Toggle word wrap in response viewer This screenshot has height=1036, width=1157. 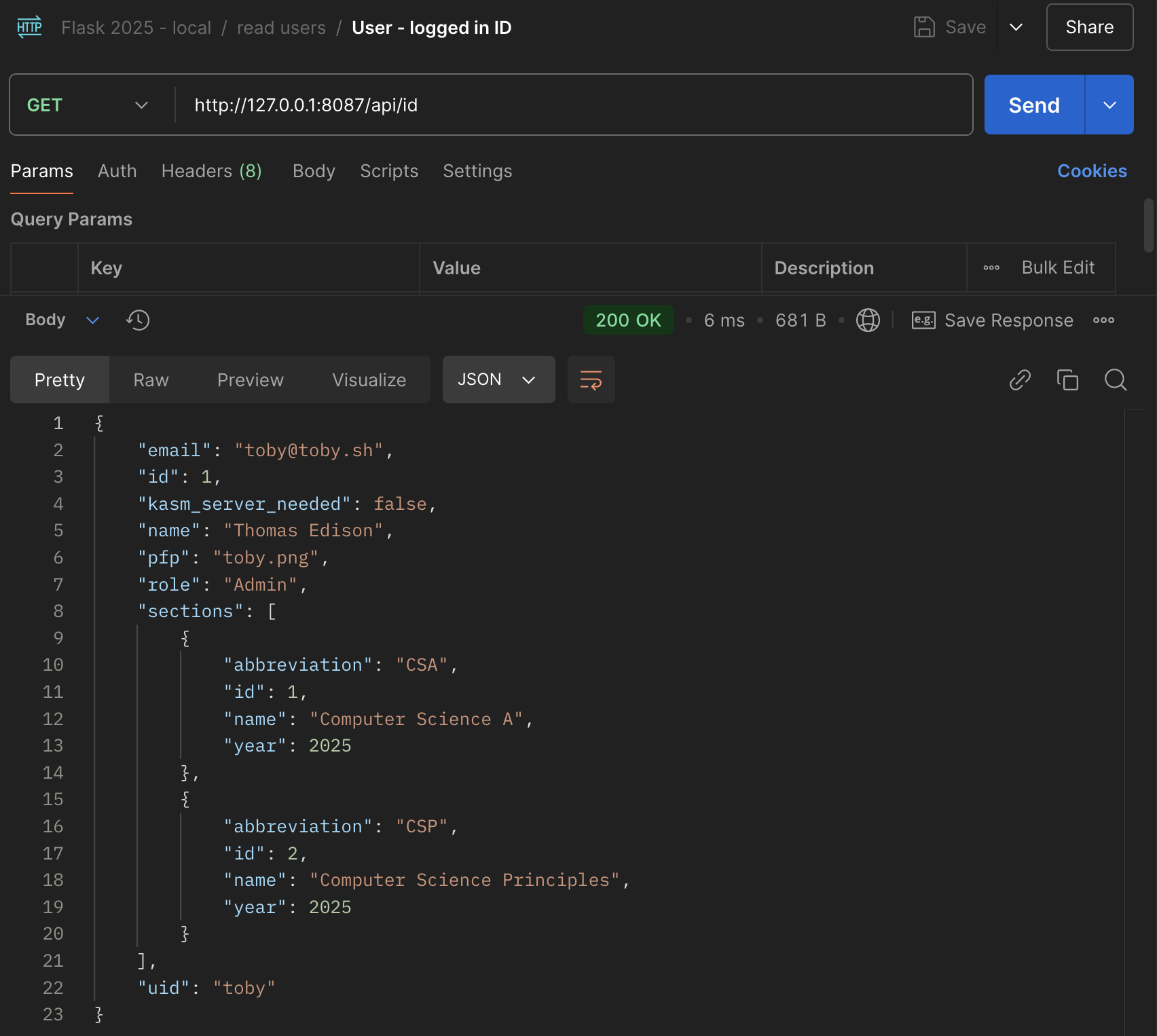coord(591,380)
